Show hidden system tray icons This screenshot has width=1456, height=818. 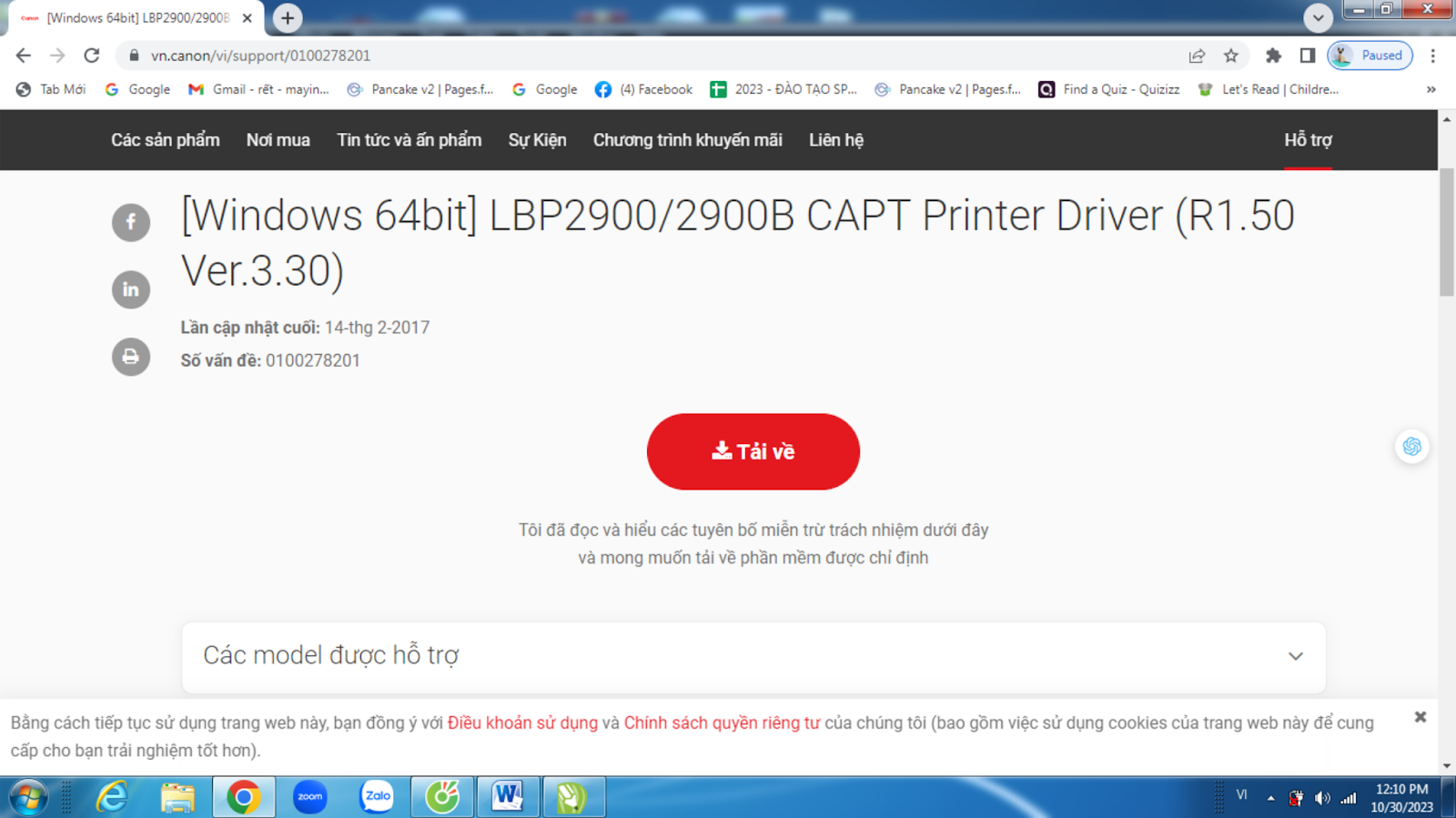pos(1270,798)
